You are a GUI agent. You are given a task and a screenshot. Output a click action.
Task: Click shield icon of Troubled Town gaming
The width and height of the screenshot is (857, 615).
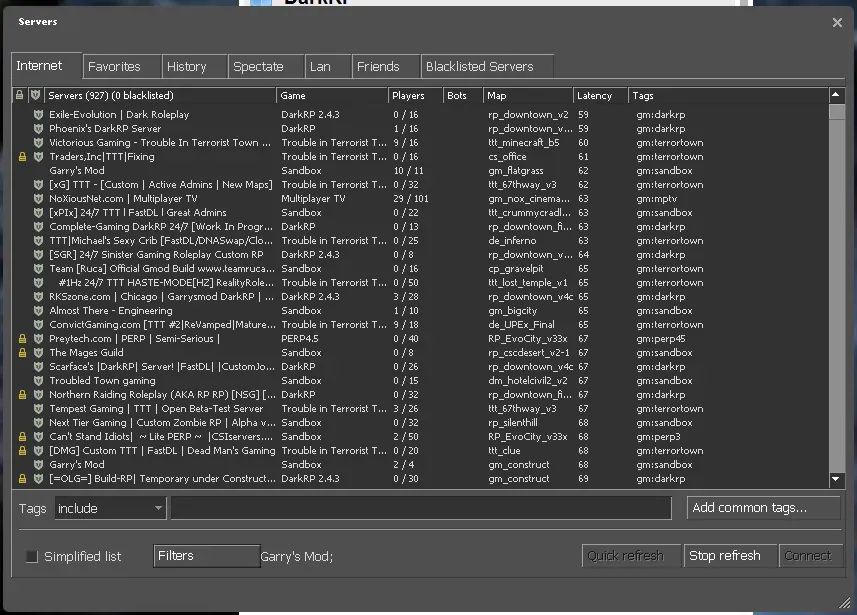coord(38,380)
